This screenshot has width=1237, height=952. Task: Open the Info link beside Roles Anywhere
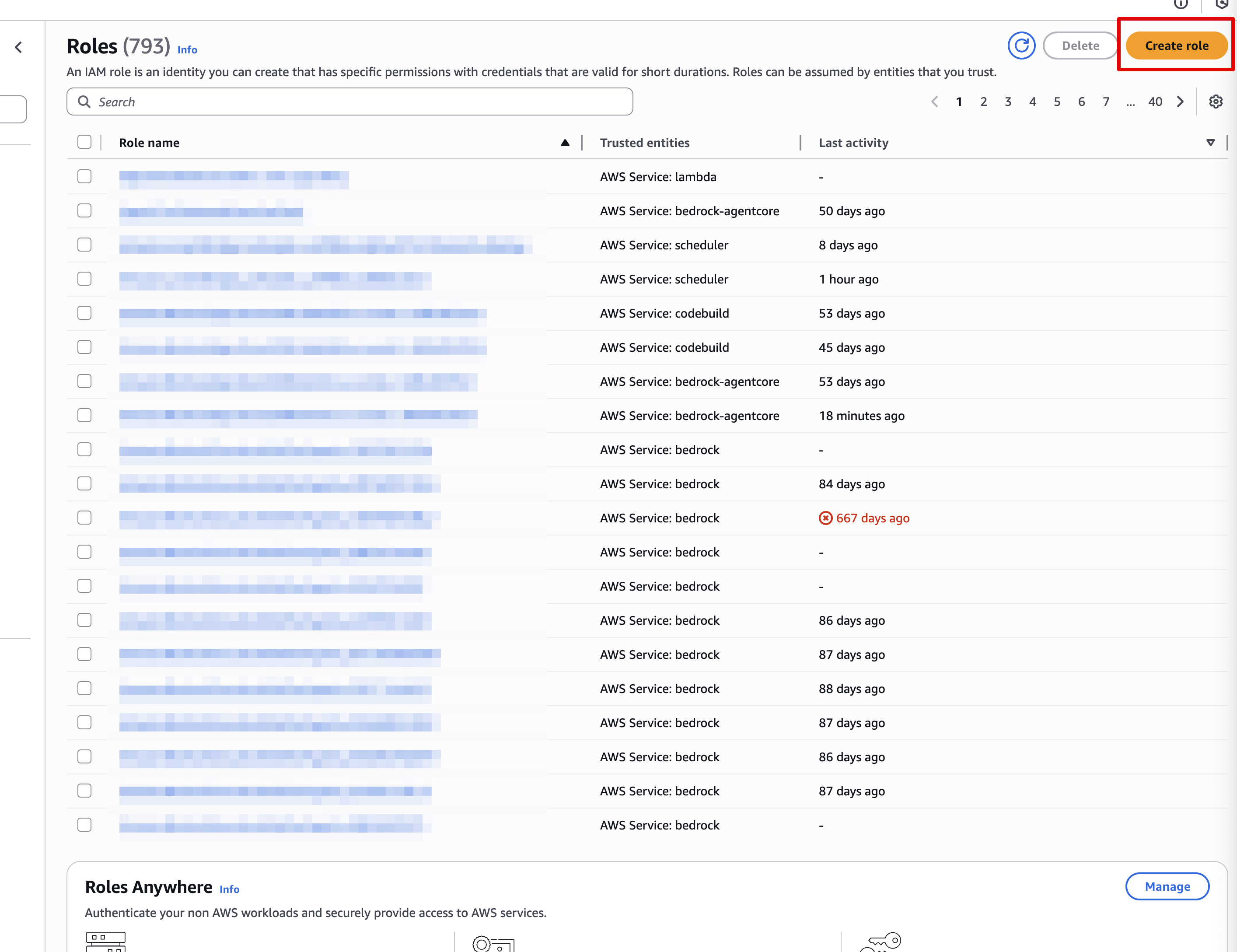click(x=229, y=889)
